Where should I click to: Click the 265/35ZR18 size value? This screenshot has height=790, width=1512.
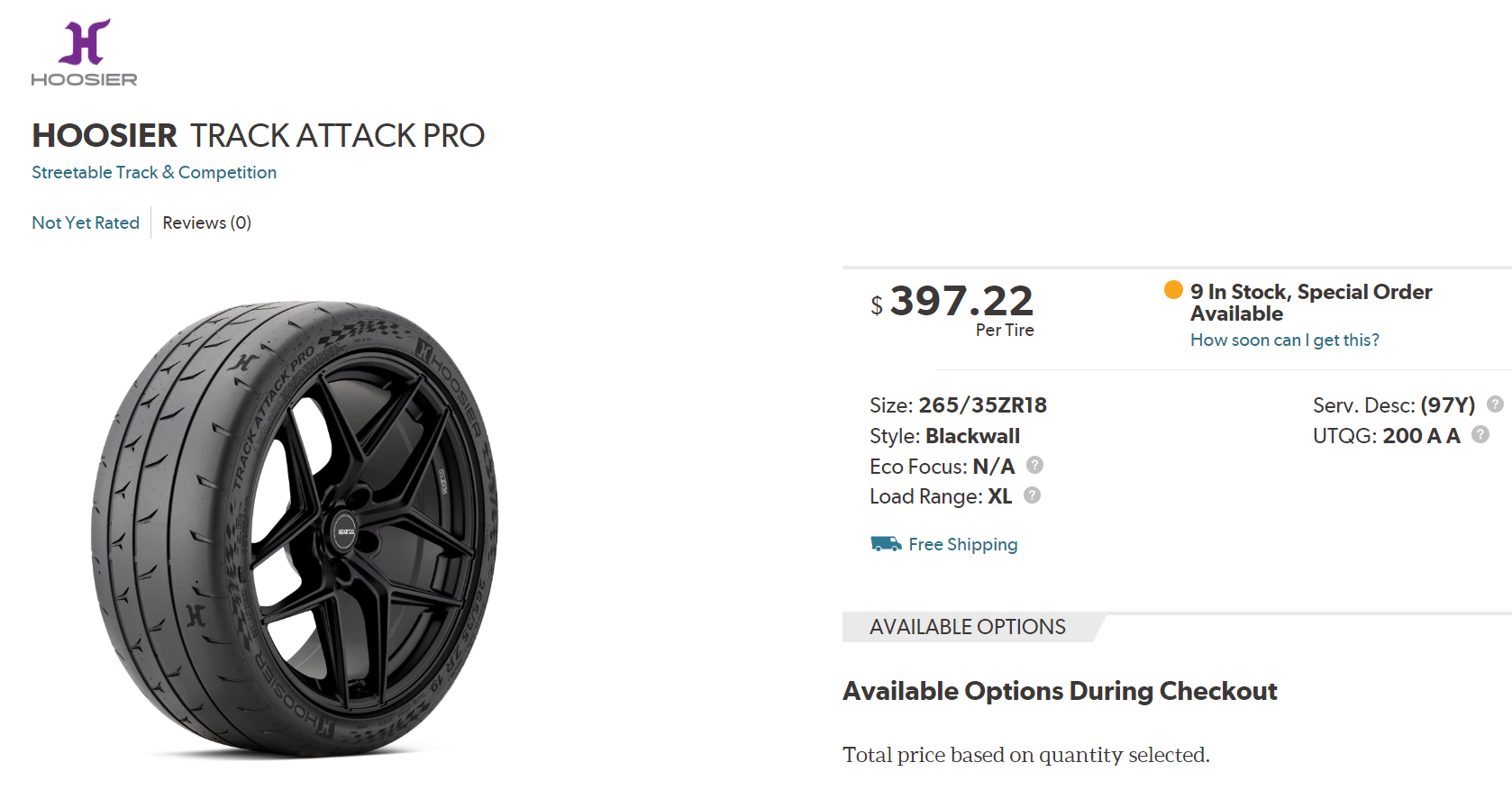982,405
